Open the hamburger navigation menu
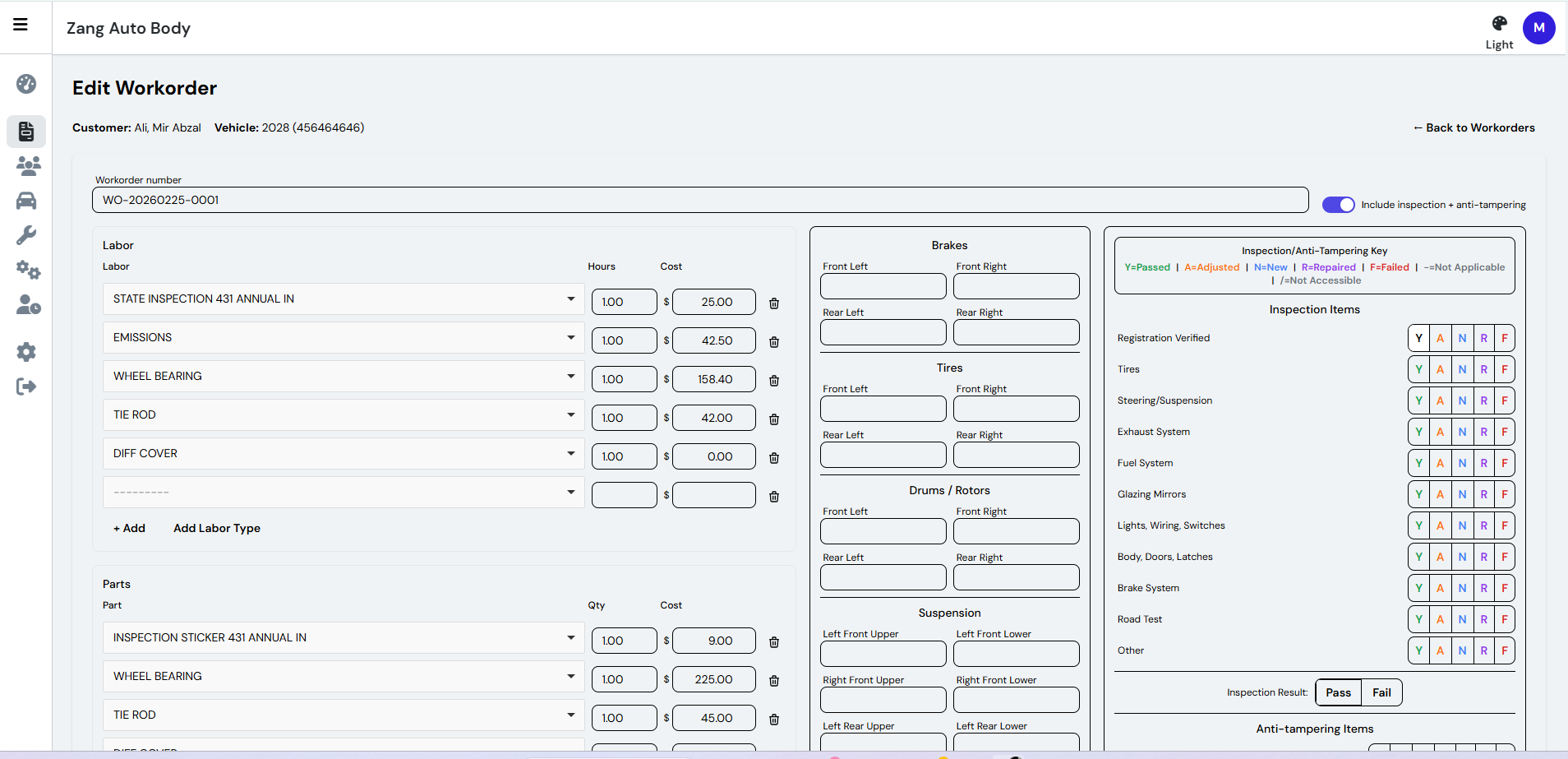 point(21,25)
